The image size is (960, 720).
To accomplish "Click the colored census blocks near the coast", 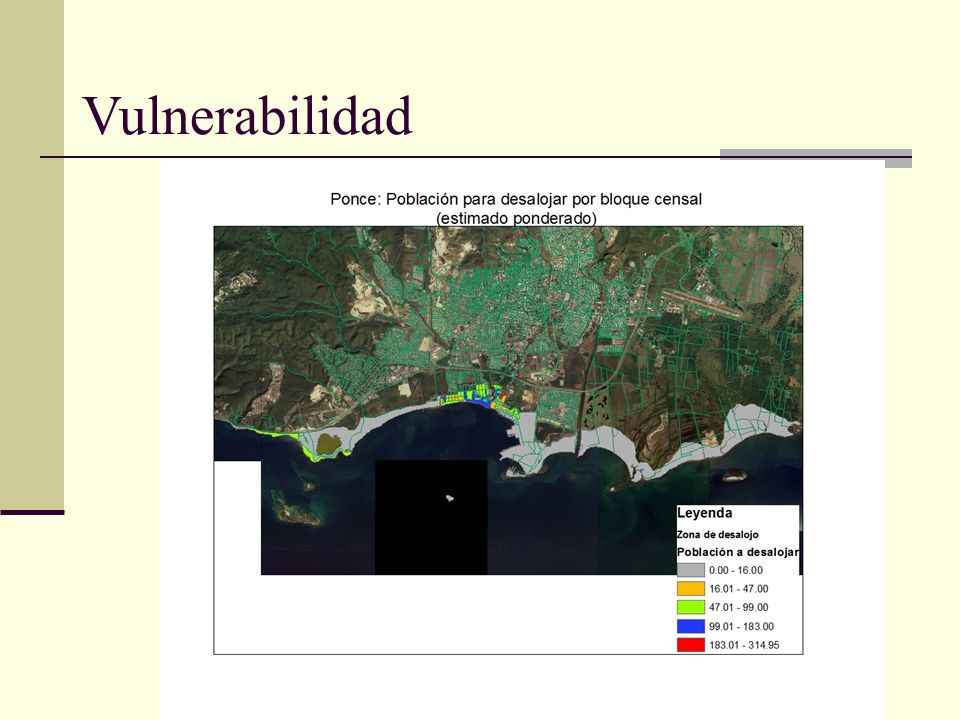I will click(479, 400).
